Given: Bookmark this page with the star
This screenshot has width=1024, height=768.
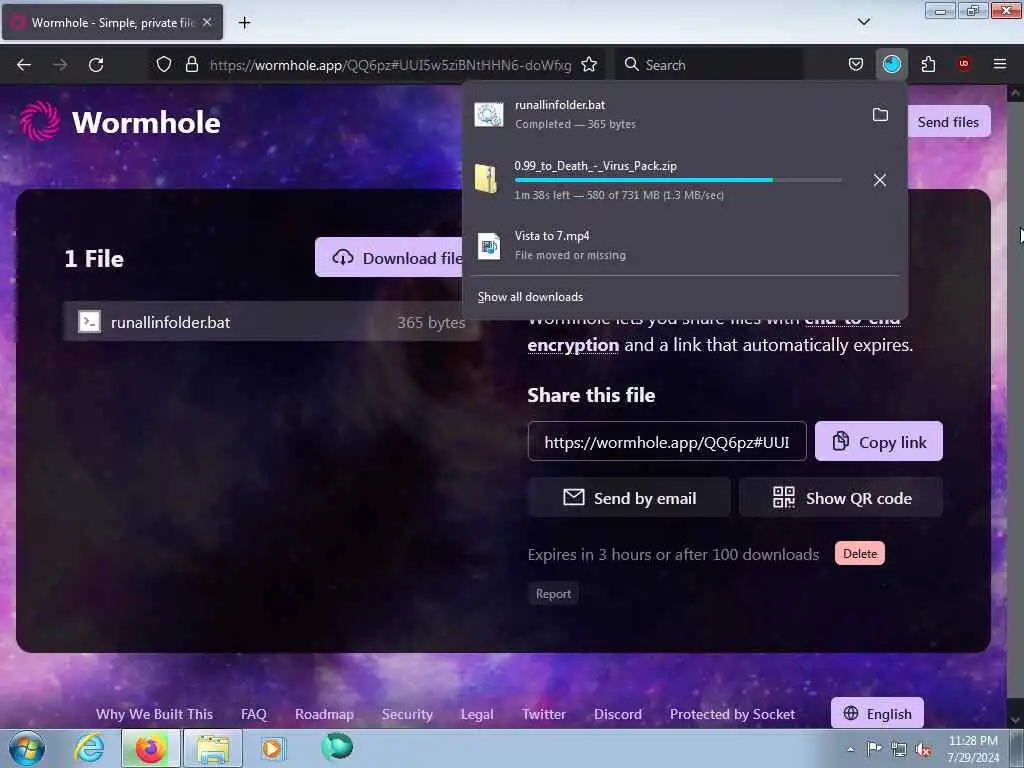Looking at the screenshot, I should [589, 65].
